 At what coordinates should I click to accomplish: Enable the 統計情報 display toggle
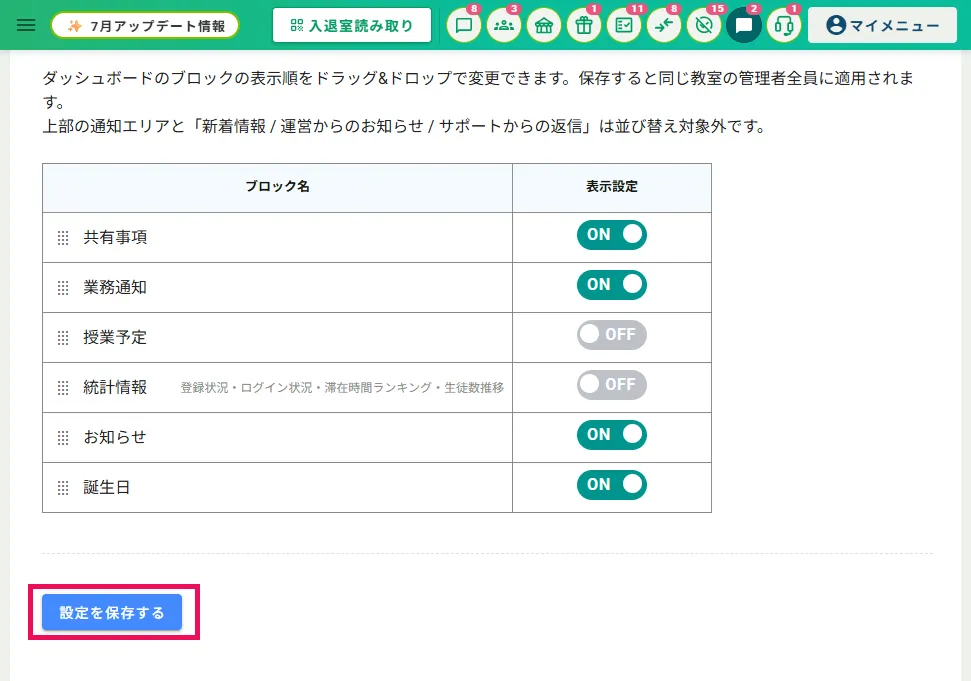(612, 384)
